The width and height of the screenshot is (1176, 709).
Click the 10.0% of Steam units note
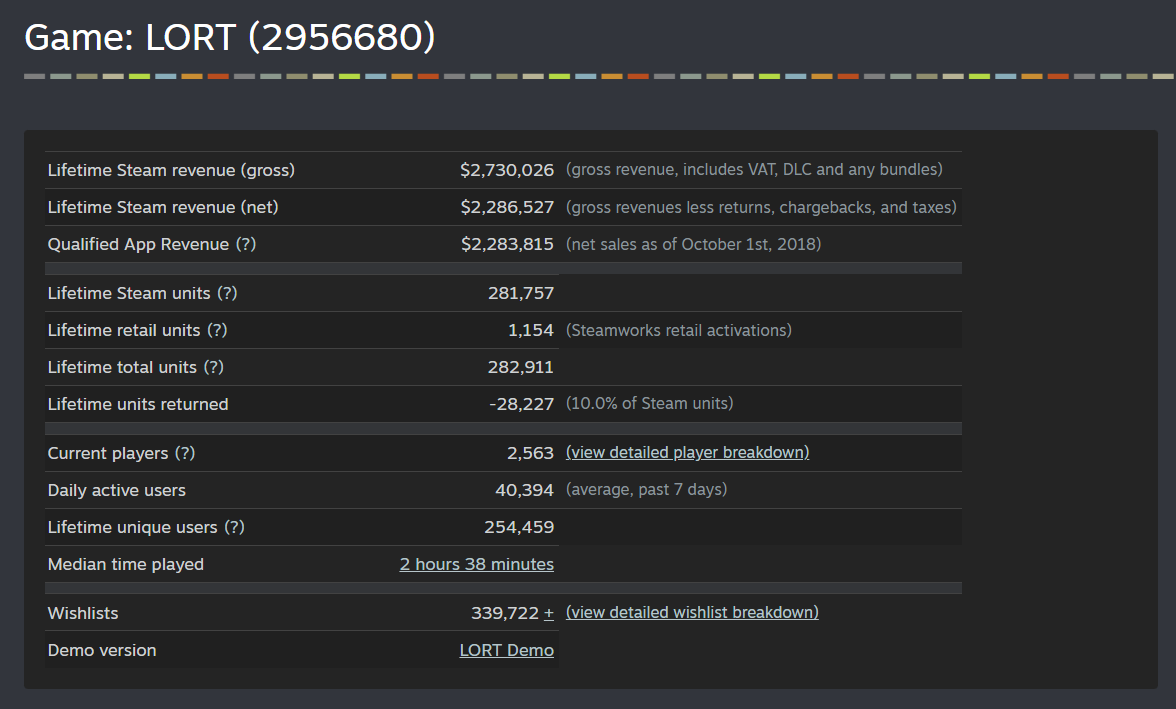click(650, 404)
